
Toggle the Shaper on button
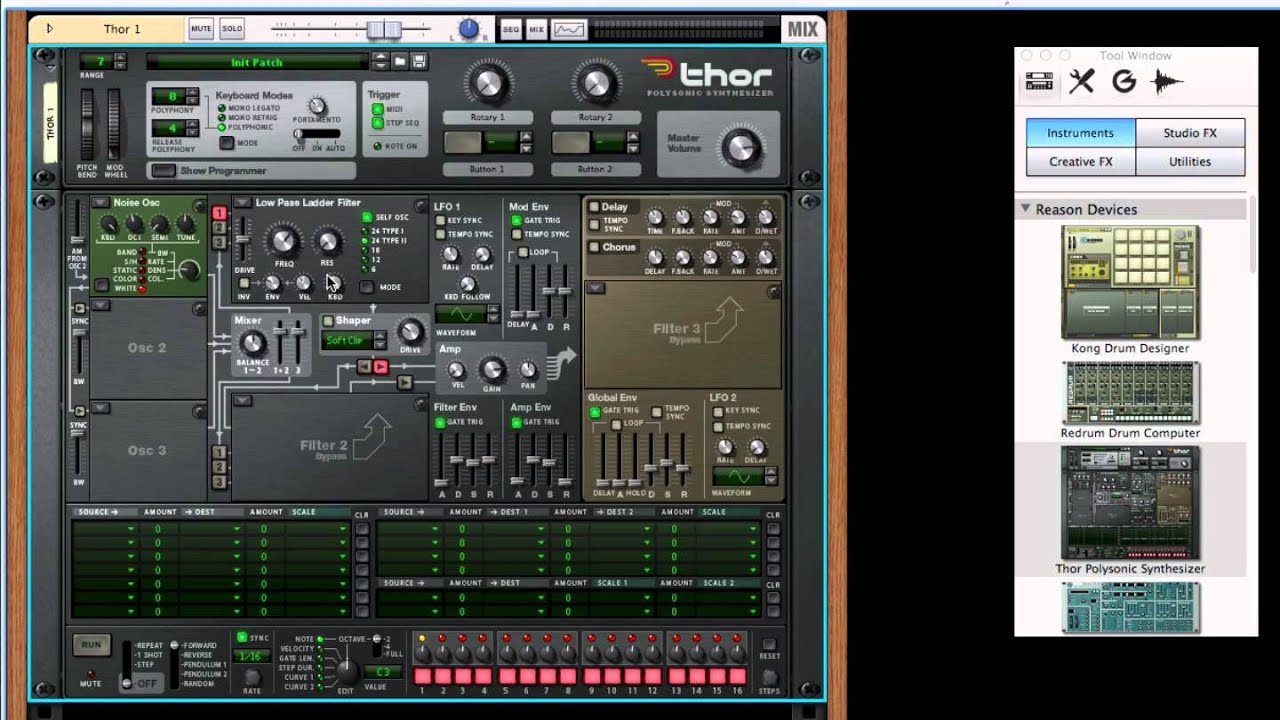[328, 321]
